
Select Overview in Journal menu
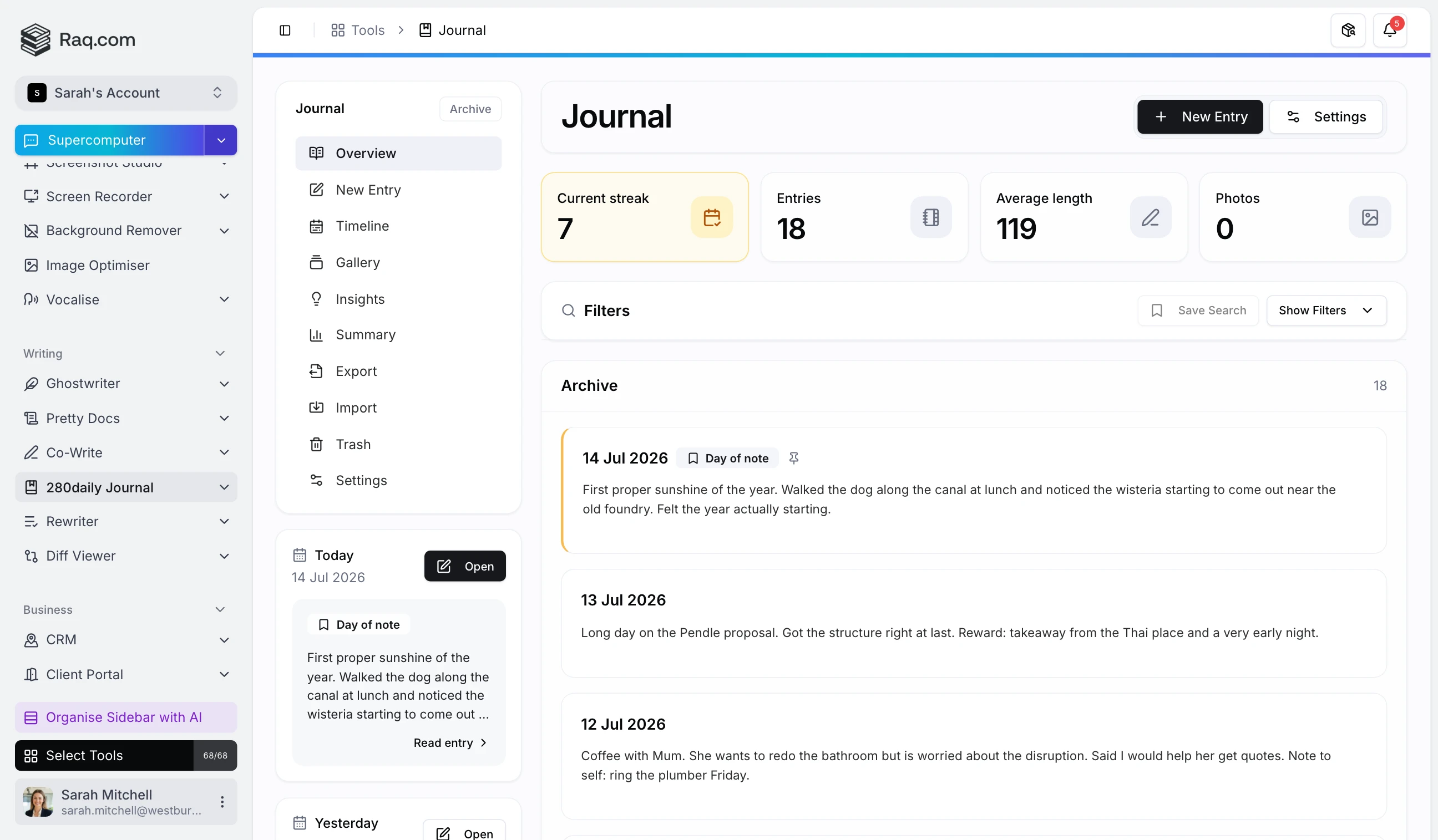click(398, 153)
